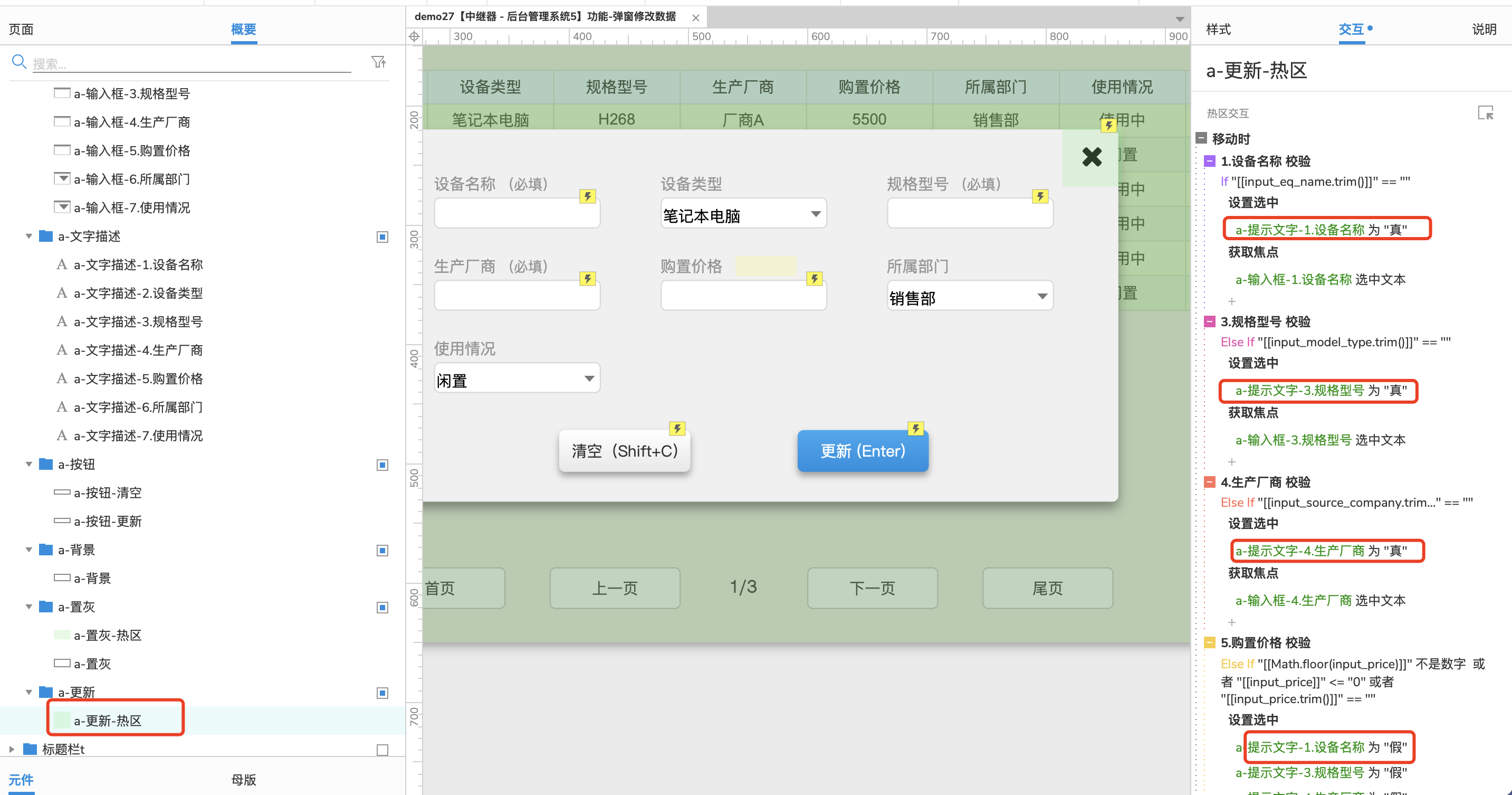
Task: Collapse the a-背景 folder
Action: 29,550
